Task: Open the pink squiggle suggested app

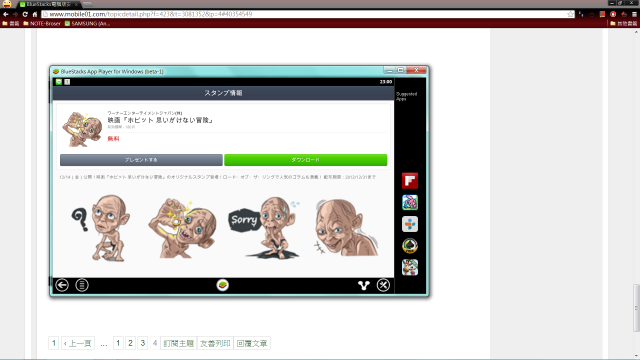Action: click(410, 202)
